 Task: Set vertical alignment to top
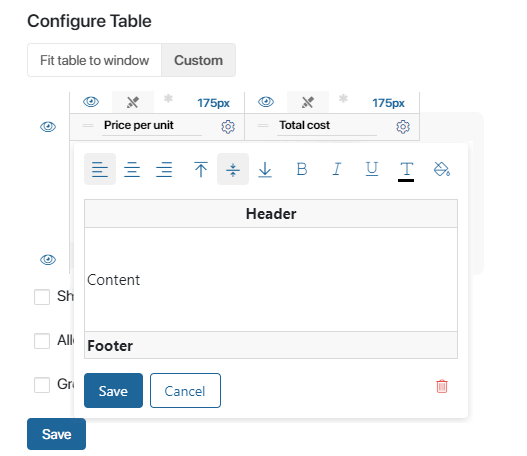click(201, 169)
